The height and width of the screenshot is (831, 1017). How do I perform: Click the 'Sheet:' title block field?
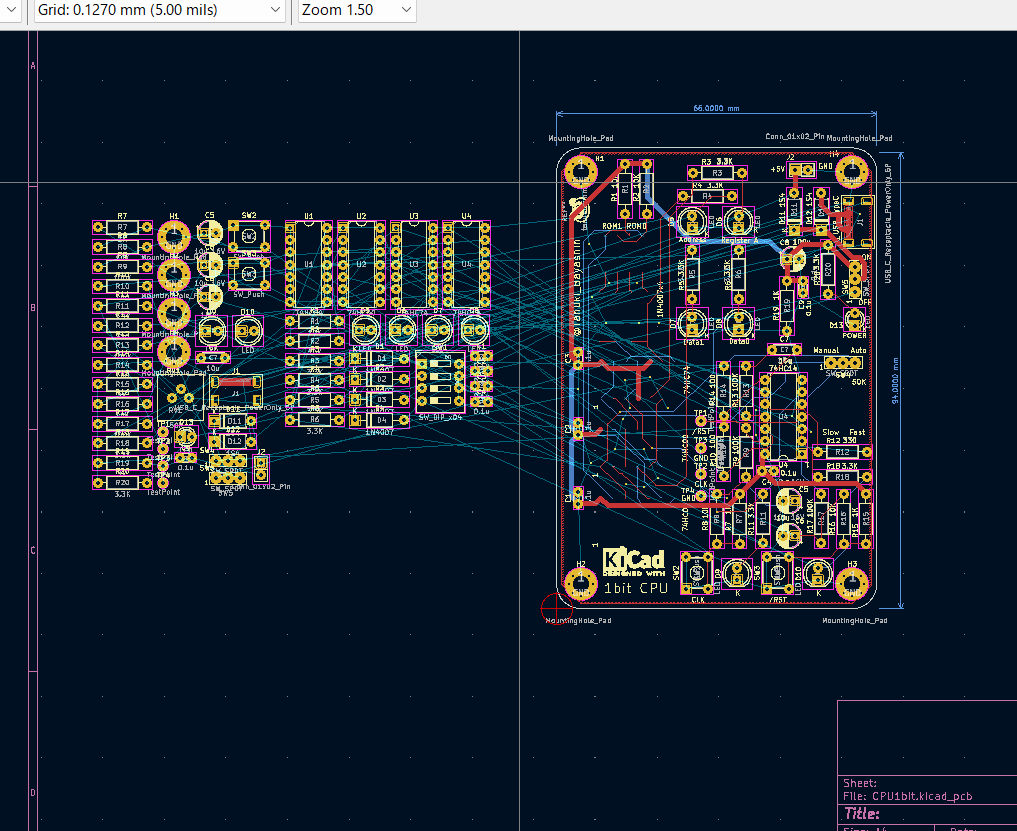(x=860, y=783)
